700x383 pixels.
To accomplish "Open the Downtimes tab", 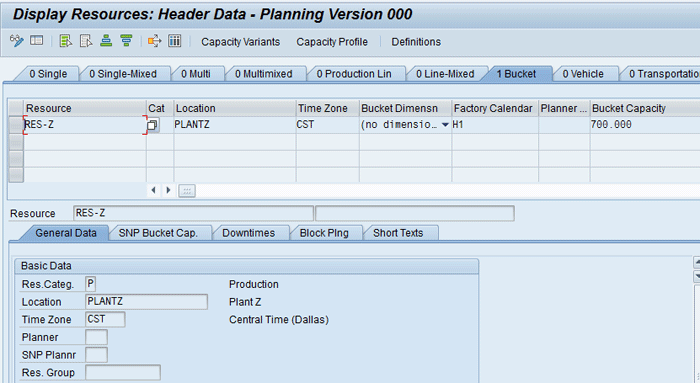I will (x=249, y=233).
